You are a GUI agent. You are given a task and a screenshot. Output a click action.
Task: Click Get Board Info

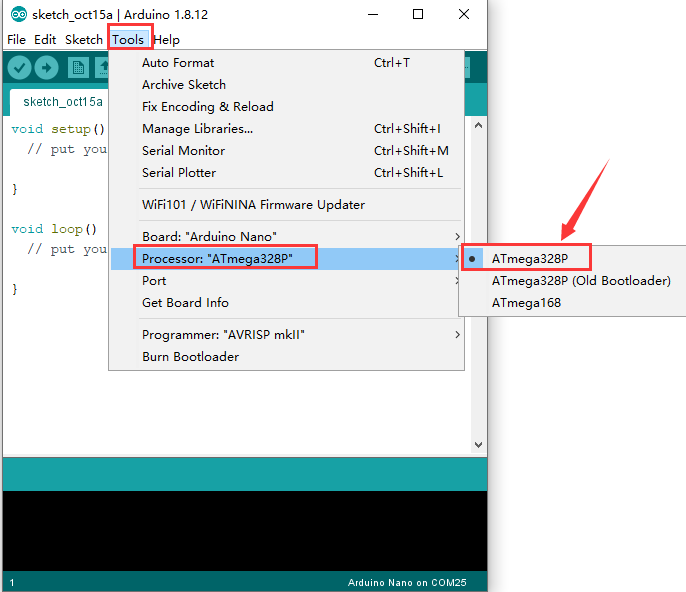point(287,303)
